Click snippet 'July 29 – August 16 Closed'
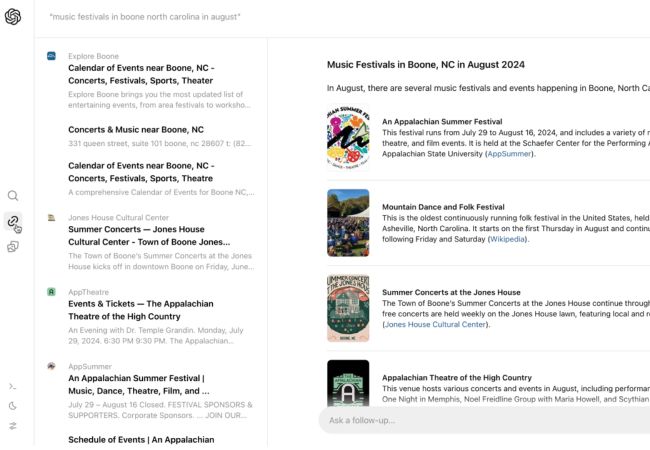 point(160,410)
